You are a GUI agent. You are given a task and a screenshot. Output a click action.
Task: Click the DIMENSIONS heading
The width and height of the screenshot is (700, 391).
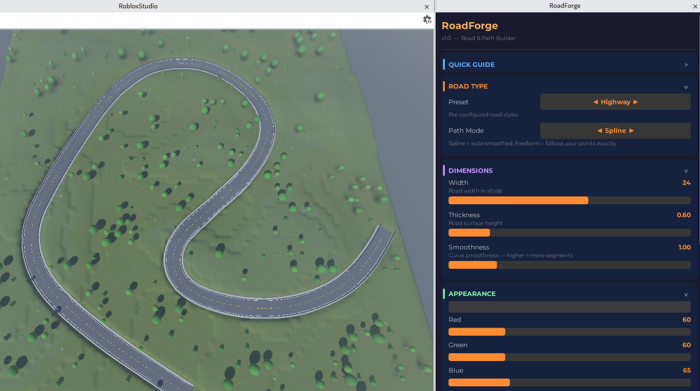click(x=471, y=171)
